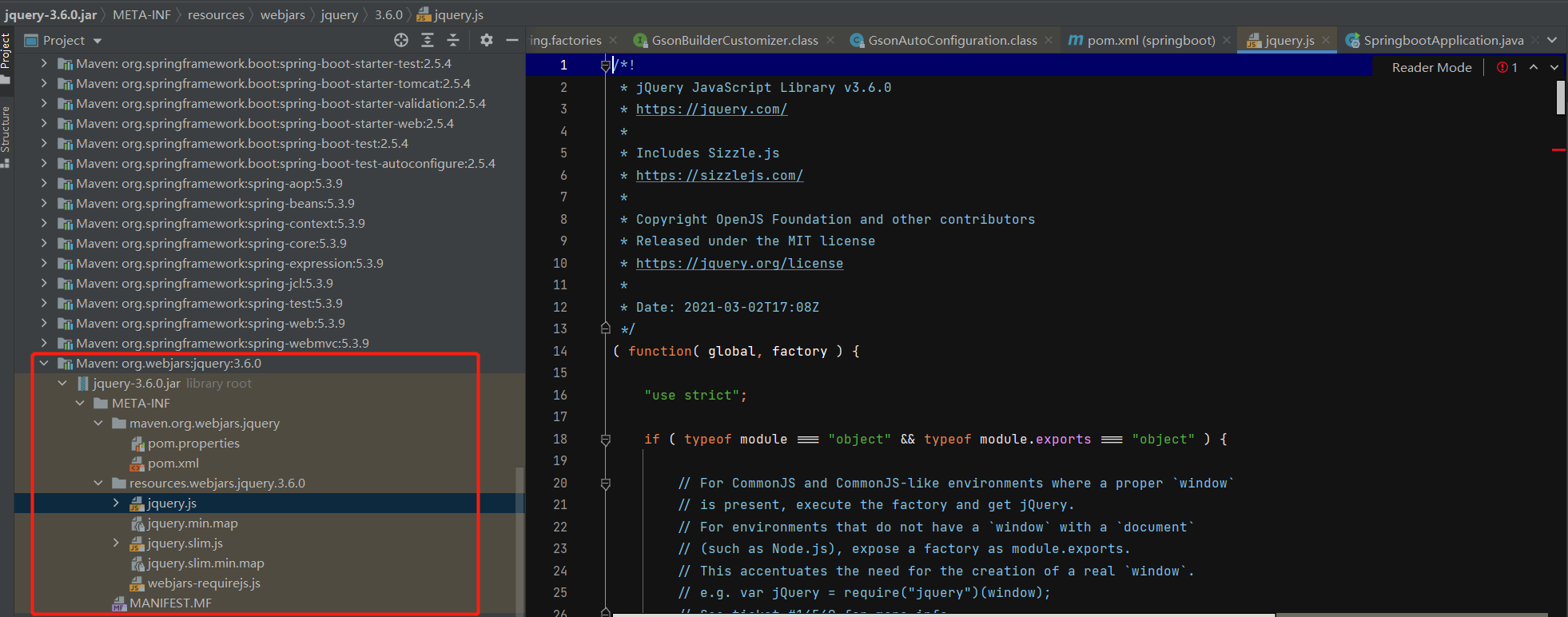Click line number 14 in gutter
The image size is (1568, 617).
click(x=559, y=352)
